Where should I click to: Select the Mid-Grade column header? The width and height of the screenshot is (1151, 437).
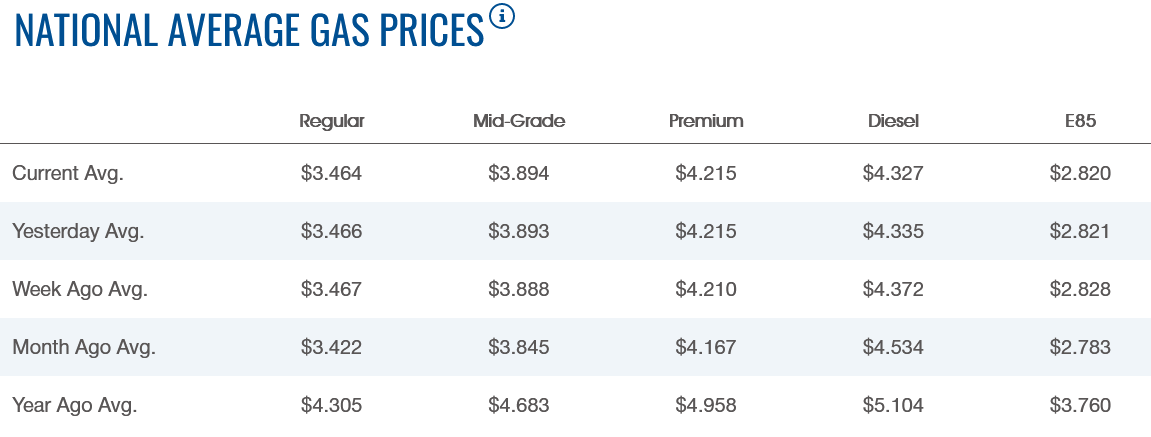pos(519,121)
